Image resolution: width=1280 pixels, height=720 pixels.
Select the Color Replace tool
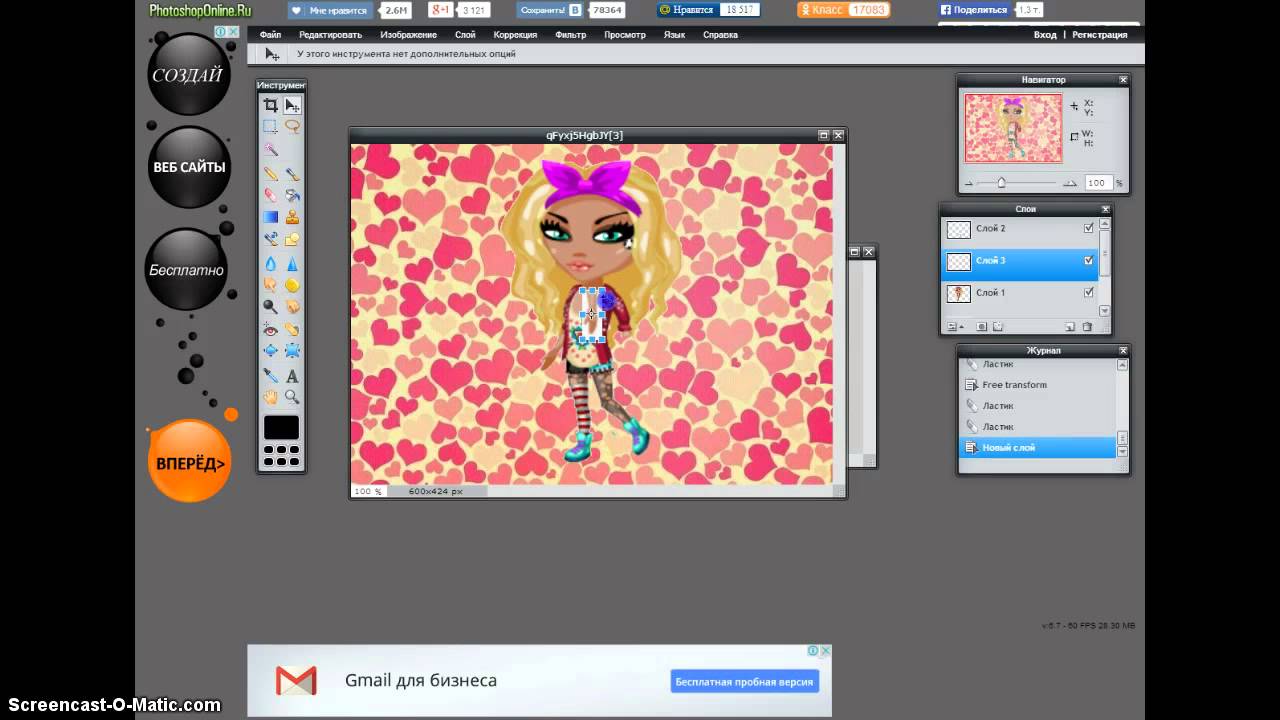271,239
